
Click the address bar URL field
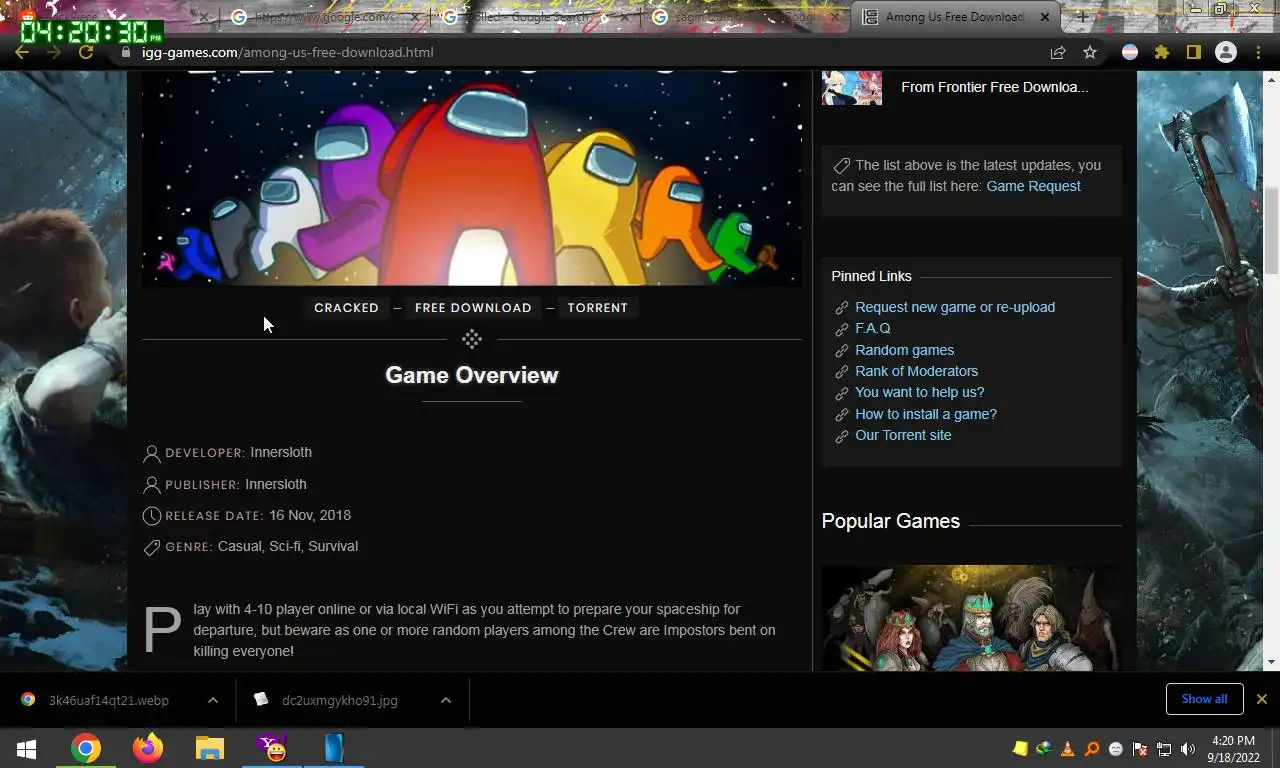click(x=580, y=52)
